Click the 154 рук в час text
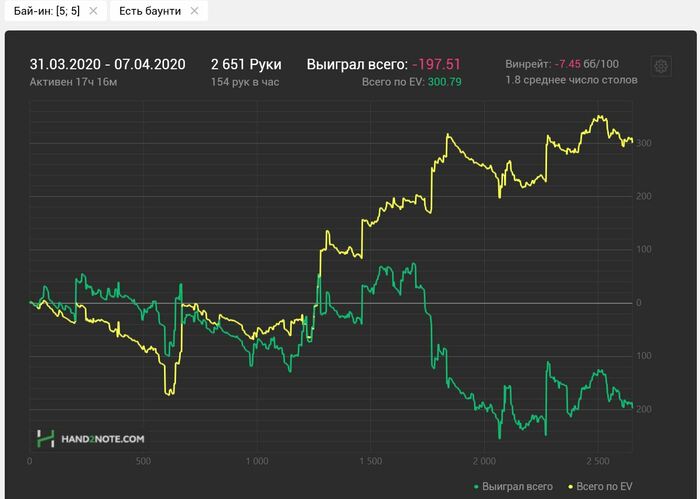The image size is (700, 499). pos(245,82)
